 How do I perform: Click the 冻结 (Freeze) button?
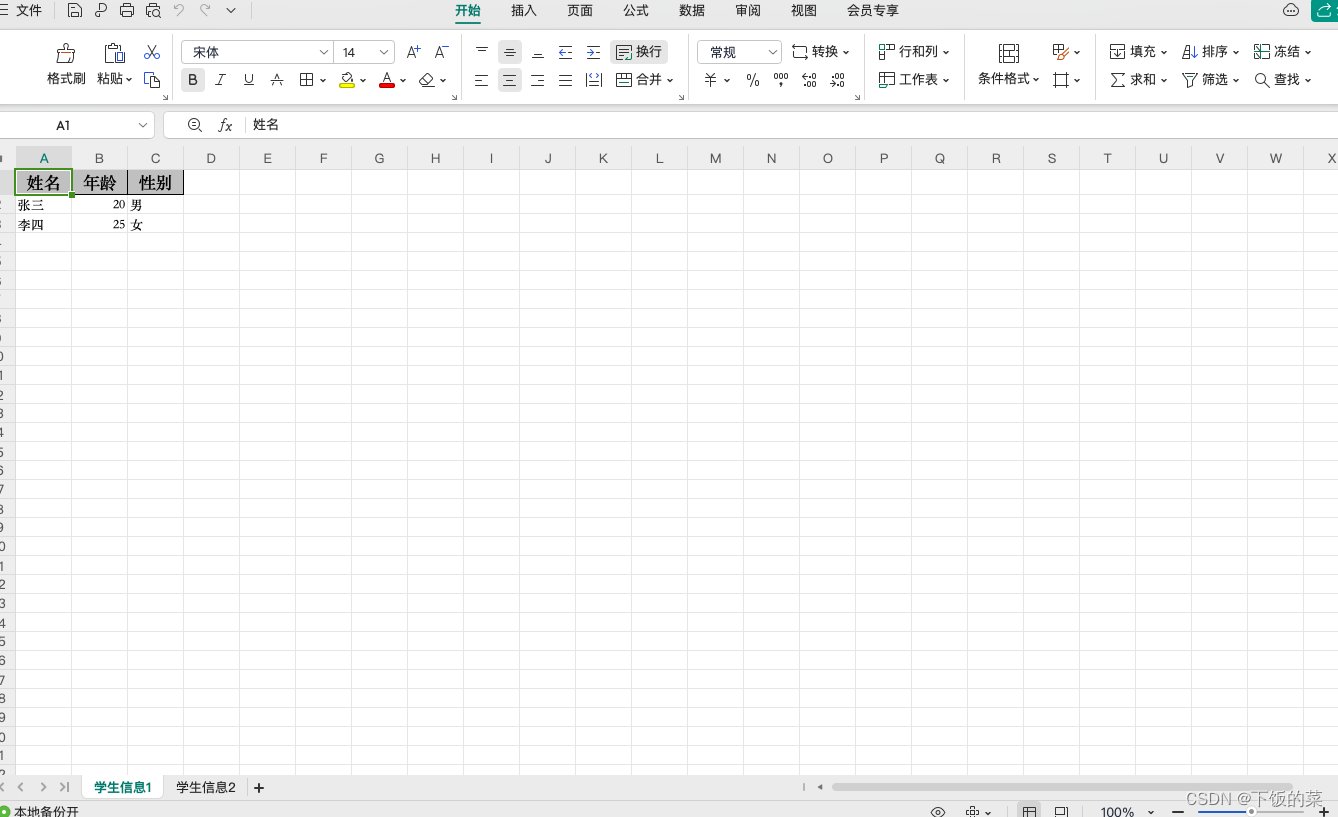(x=1283, y=52)
